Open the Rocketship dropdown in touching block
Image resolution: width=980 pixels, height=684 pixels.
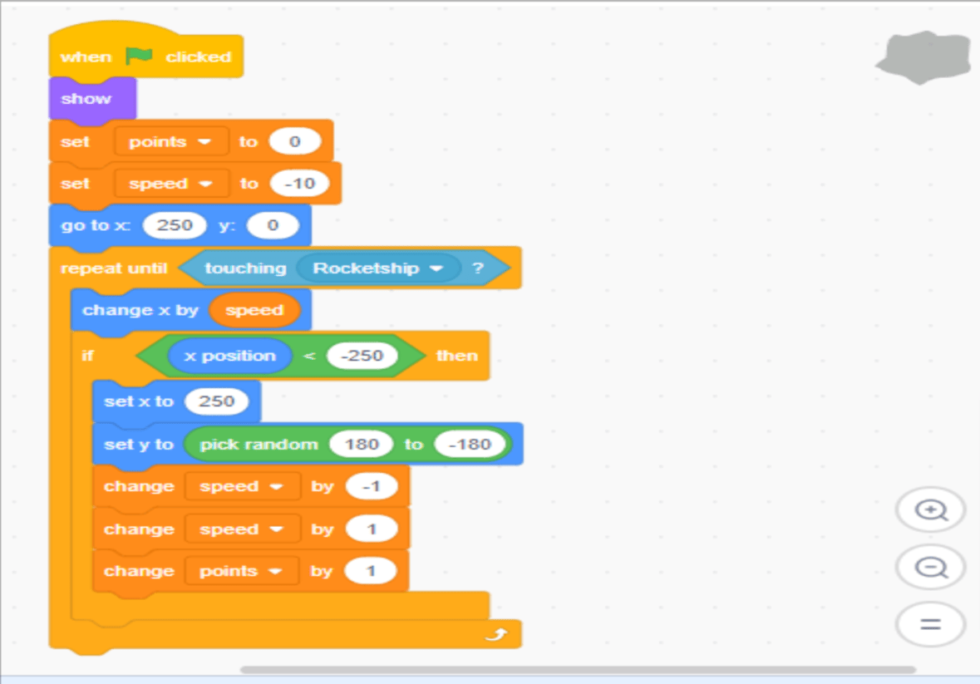(x=438, y=267)
